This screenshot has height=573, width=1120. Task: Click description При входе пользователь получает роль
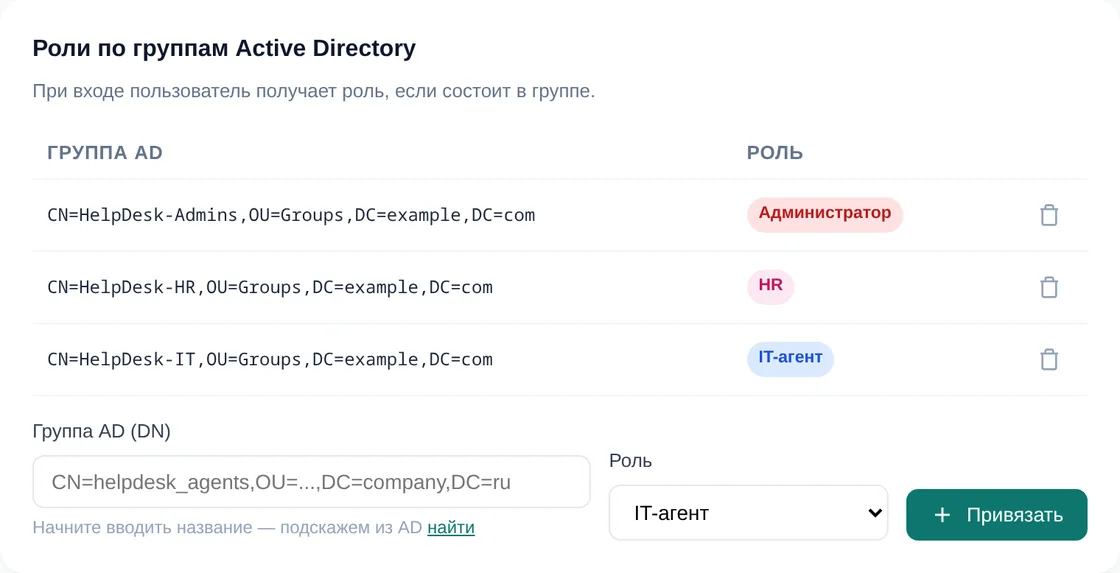[x=314, y=92]
